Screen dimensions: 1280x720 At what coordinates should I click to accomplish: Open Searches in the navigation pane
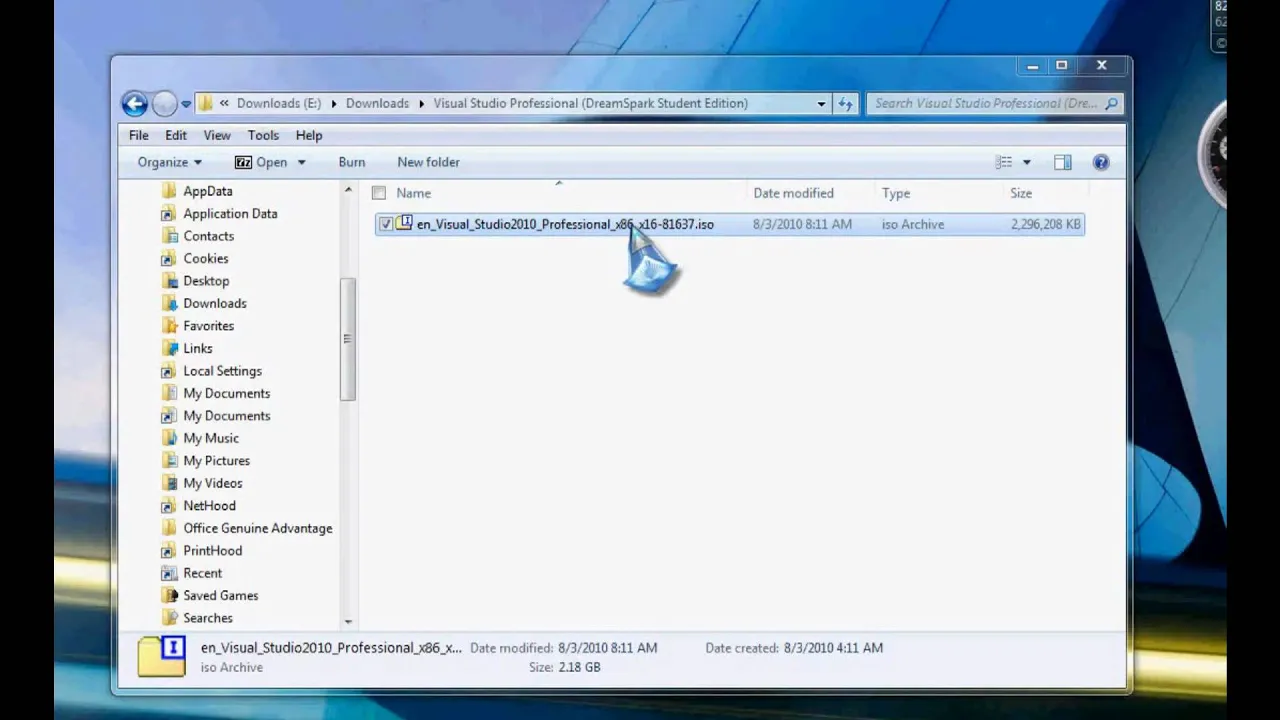click(208, 618)
